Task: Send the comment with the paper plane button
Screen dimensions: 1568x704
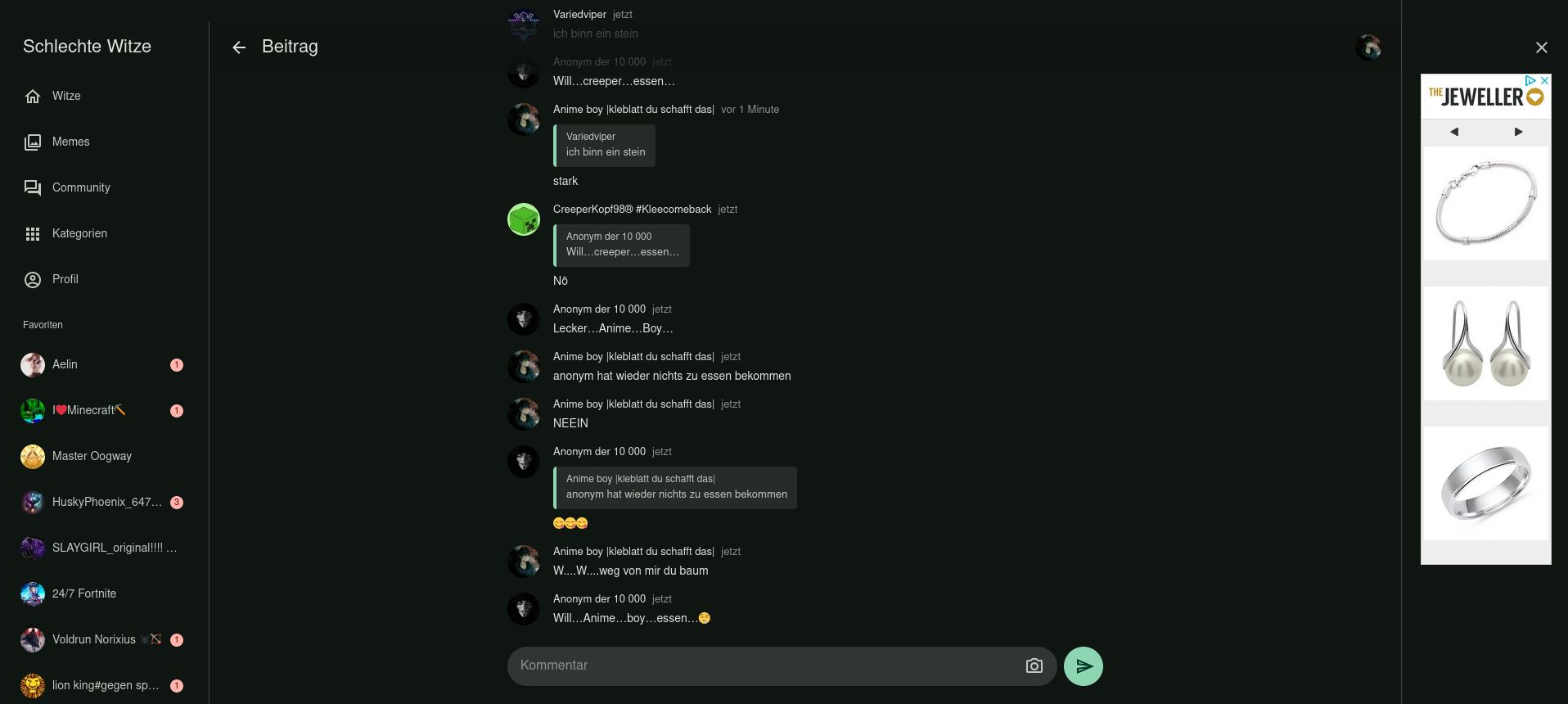Action: (1083, 666)
